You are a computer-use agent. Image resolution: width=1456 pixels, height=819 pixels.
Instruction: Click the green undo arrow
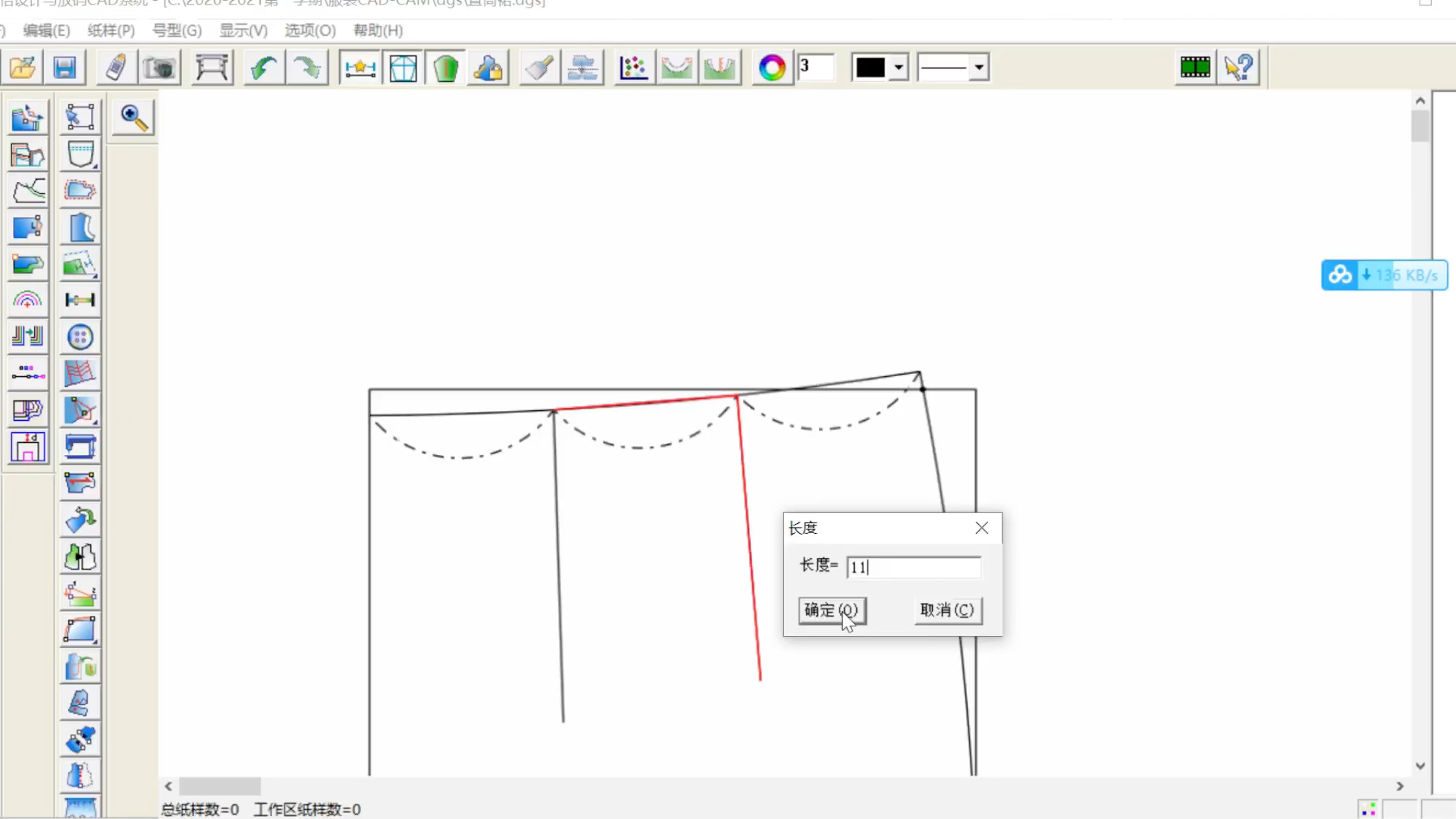tap(263, 67)
